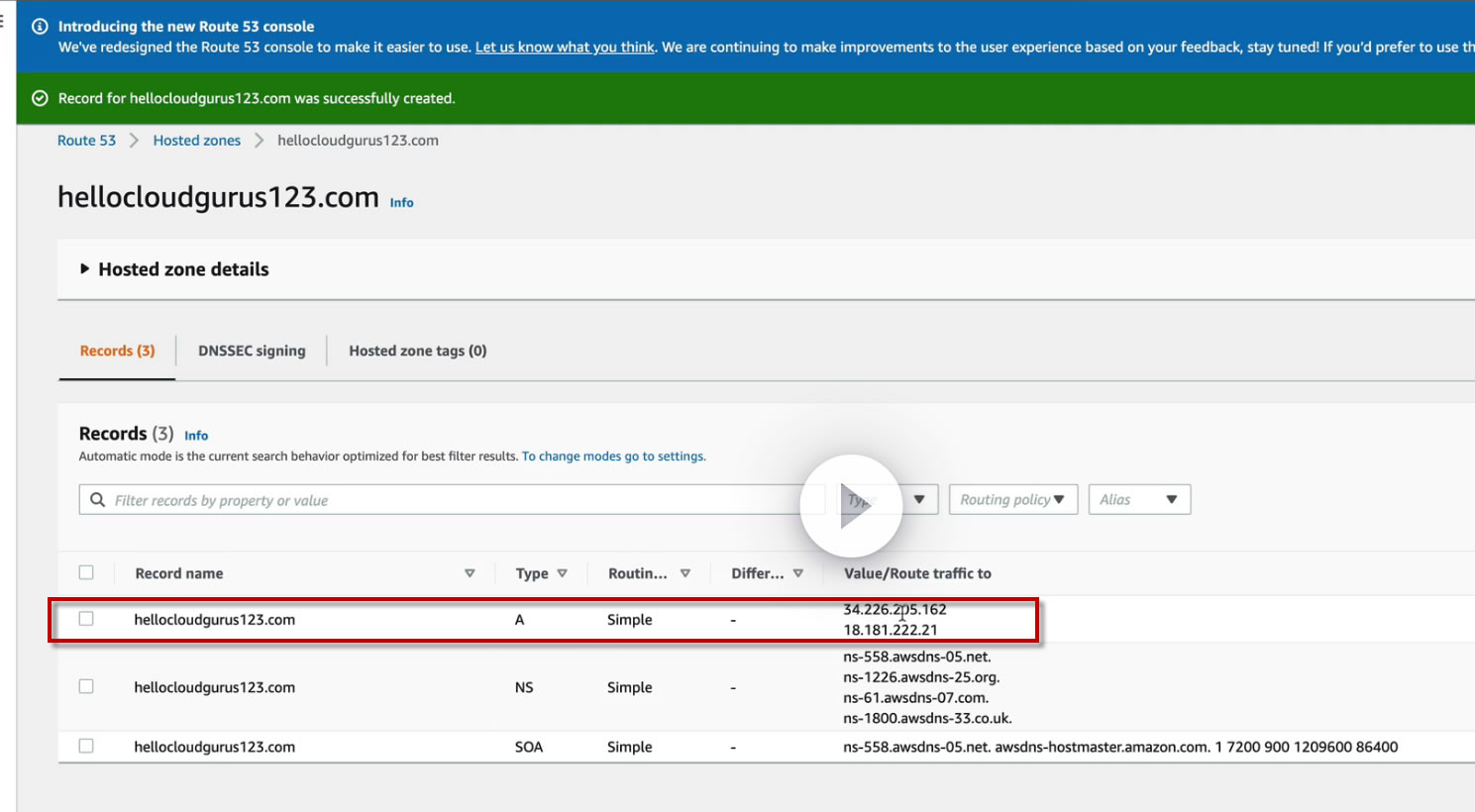Click sort arrow beside Routing column header
Screen dimensions: 1475x812
pos(685,573)
